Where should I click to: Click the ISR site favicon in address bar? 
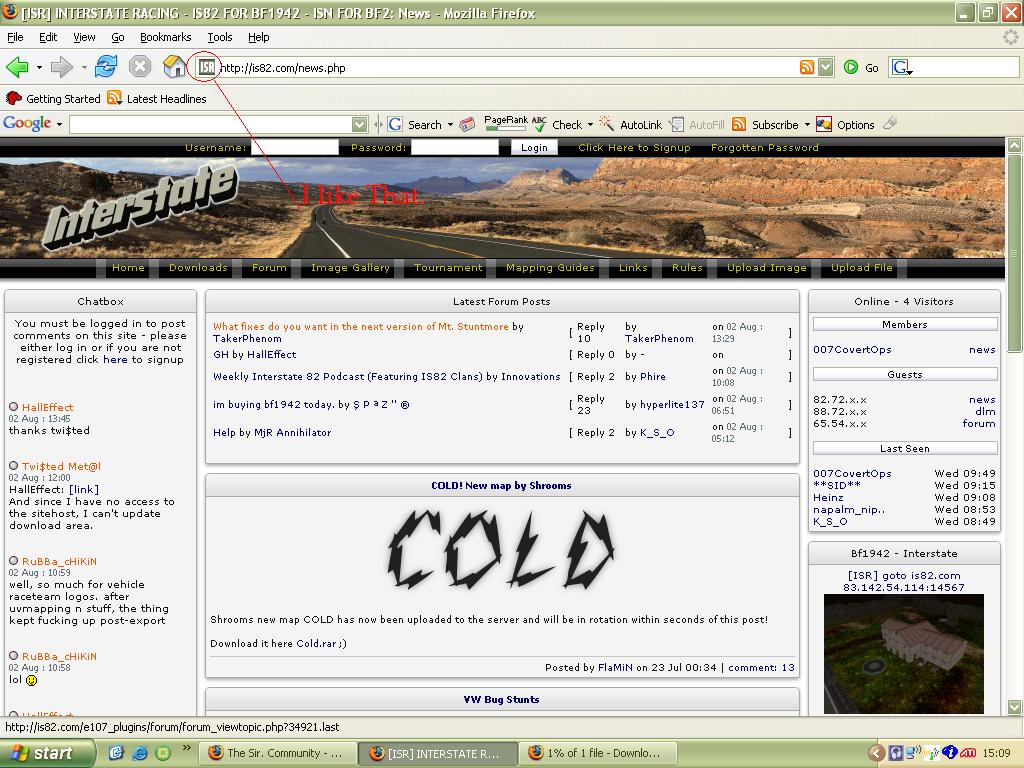[206, 67]
